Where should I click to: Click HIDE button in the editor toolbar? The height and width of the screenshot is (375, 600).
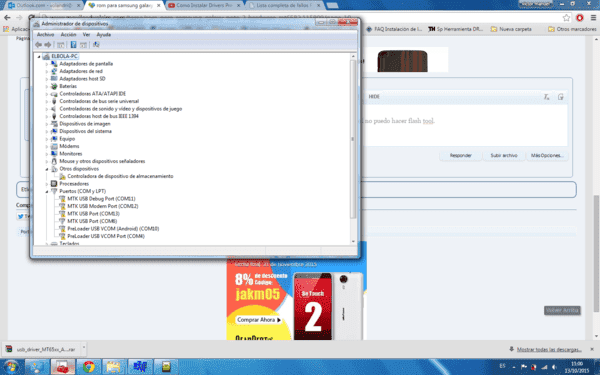click(x=374, y=97)
